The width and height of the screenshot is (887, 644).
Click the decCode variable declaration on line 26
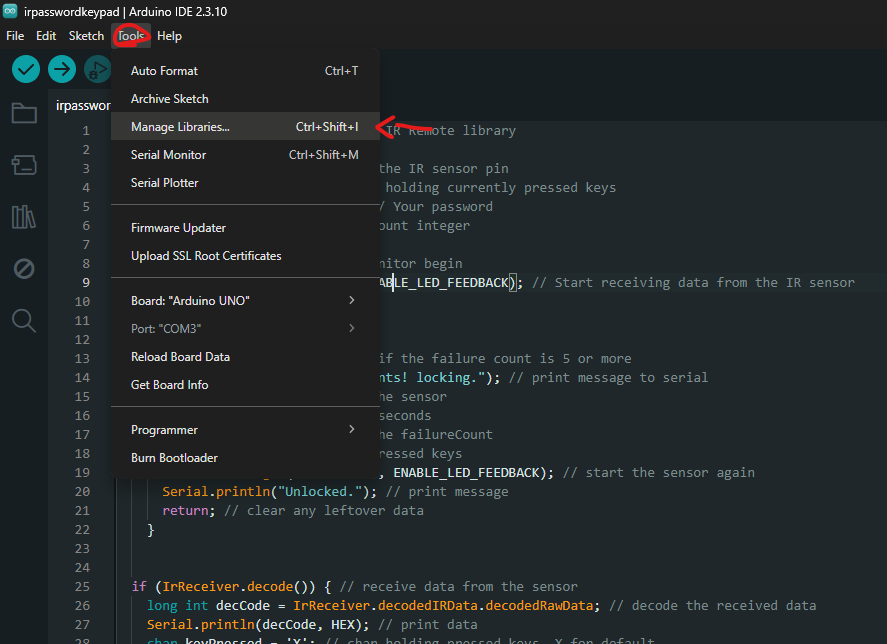pos(243,606)
